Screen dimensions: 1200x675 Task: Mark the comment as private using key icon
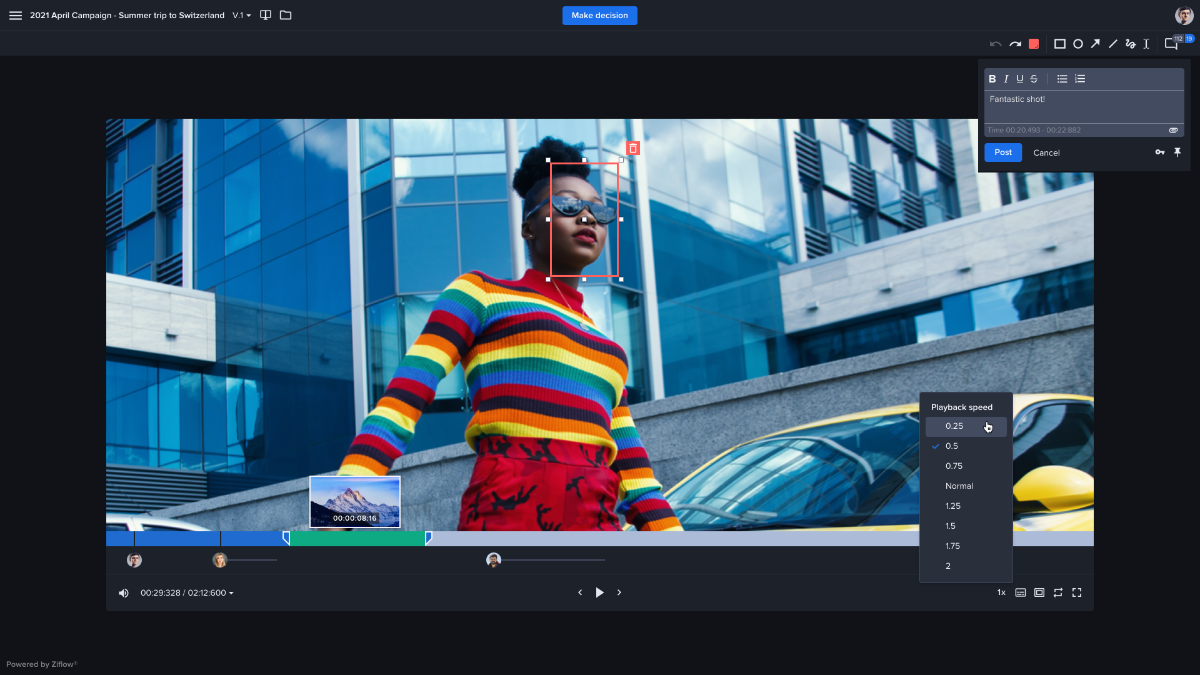point(1160,151)
